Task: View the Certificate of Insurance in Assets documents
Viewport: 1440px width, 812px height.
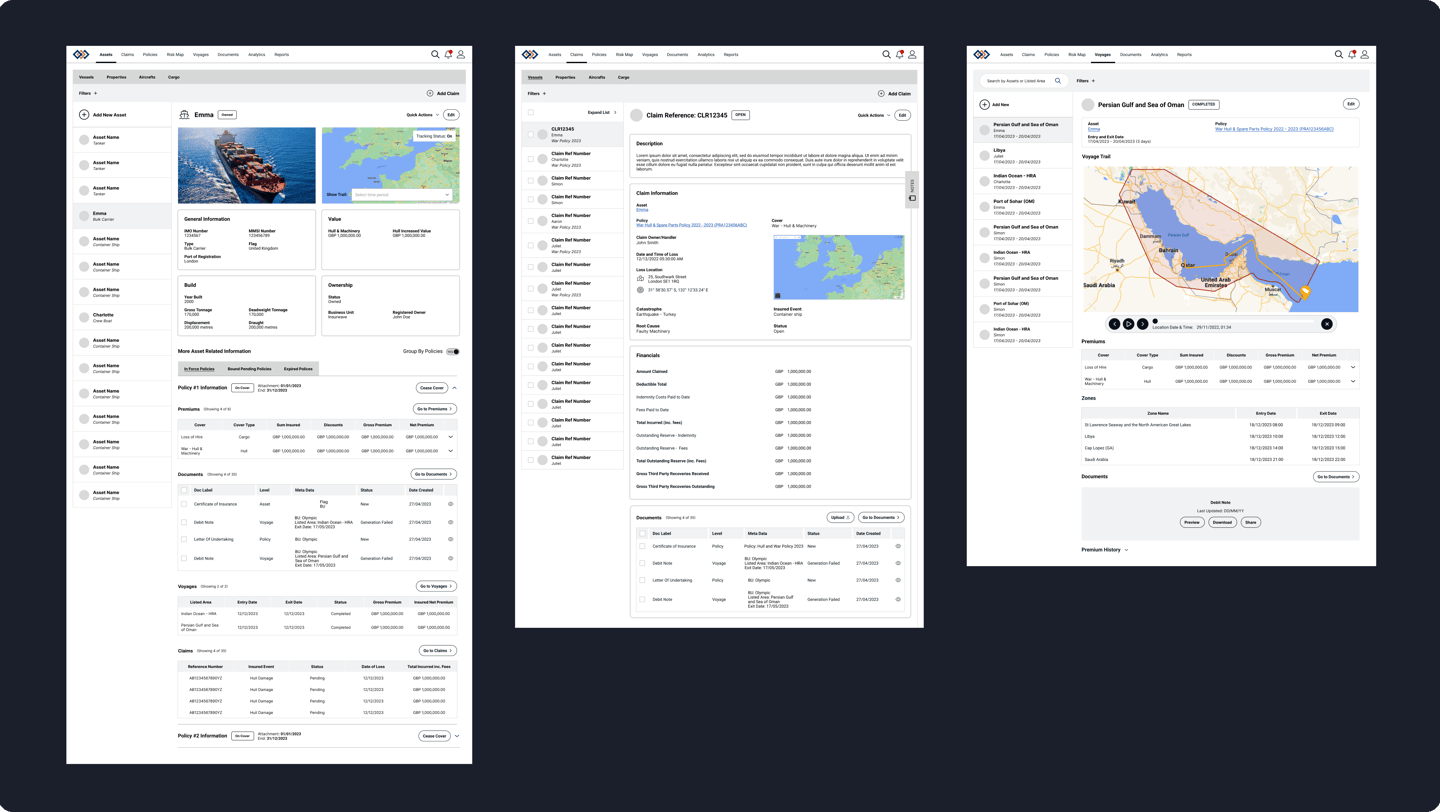Action: tap(451, 504)
